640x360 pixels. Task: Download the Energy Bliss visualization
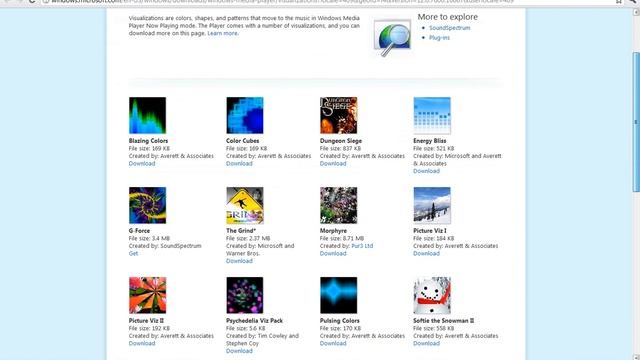tap(426, 171)
